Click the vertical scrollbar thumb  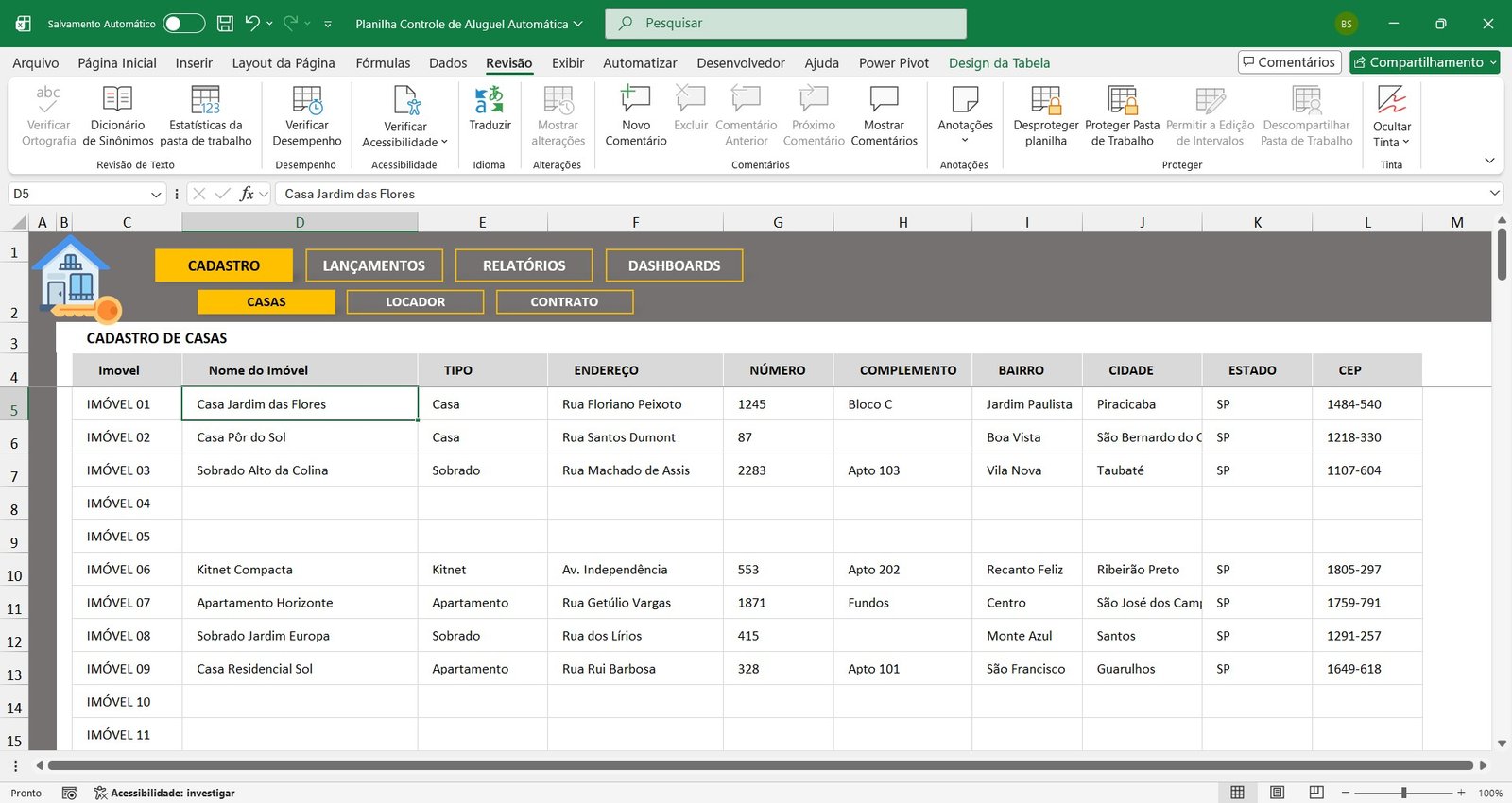[x=1502, y=255]
